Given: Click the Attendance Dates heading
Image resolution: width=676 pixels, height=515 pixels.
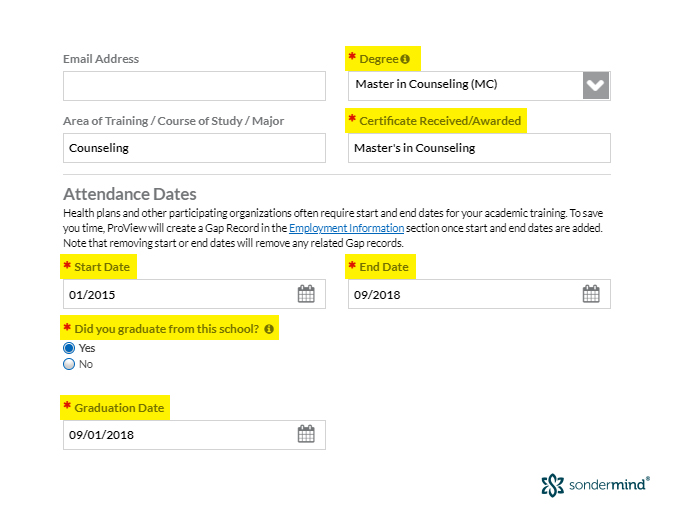Looking at the screenshot, I should pos(130,194).
